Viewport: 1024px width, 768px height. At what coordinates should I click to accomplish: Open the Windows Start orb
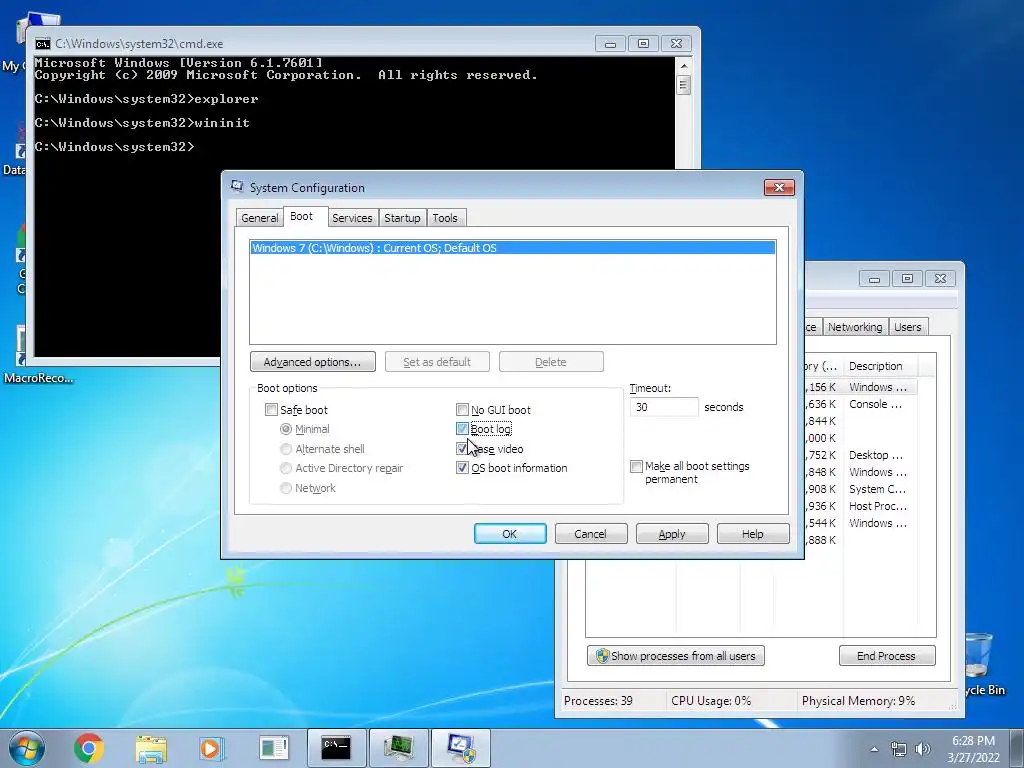click(26, 748)
